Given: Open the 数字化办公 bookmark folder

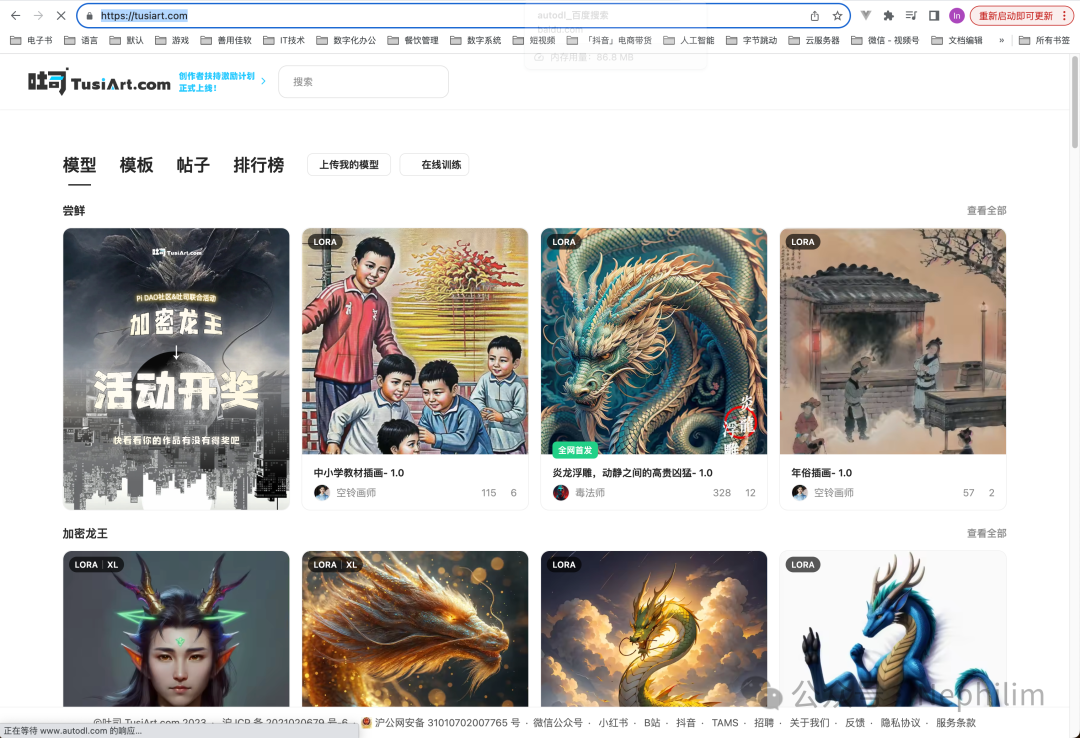Looking at the screenshot, I should tap(346, 40).
